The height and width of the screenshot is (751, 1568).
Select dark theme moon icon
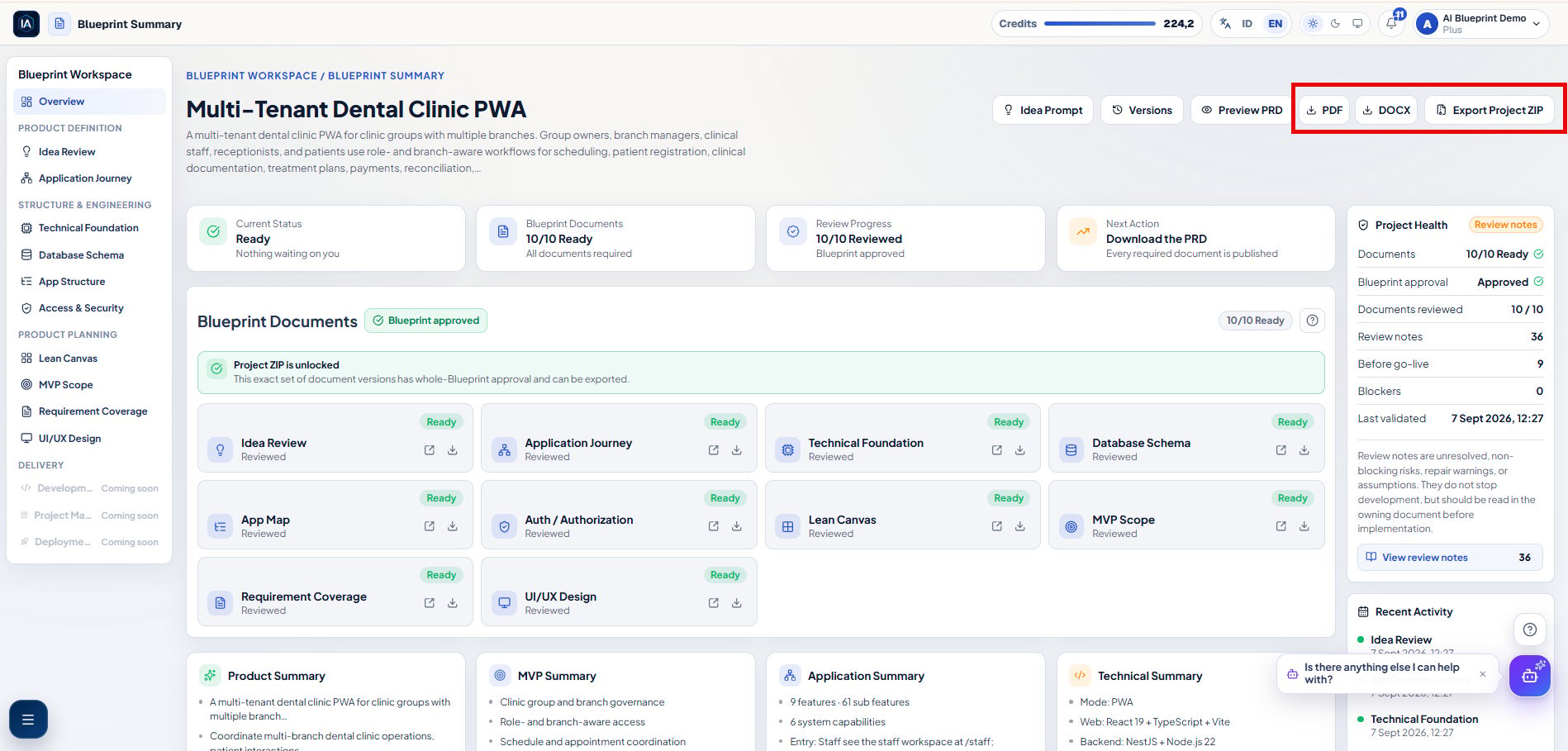click(x=1335, y=24)
